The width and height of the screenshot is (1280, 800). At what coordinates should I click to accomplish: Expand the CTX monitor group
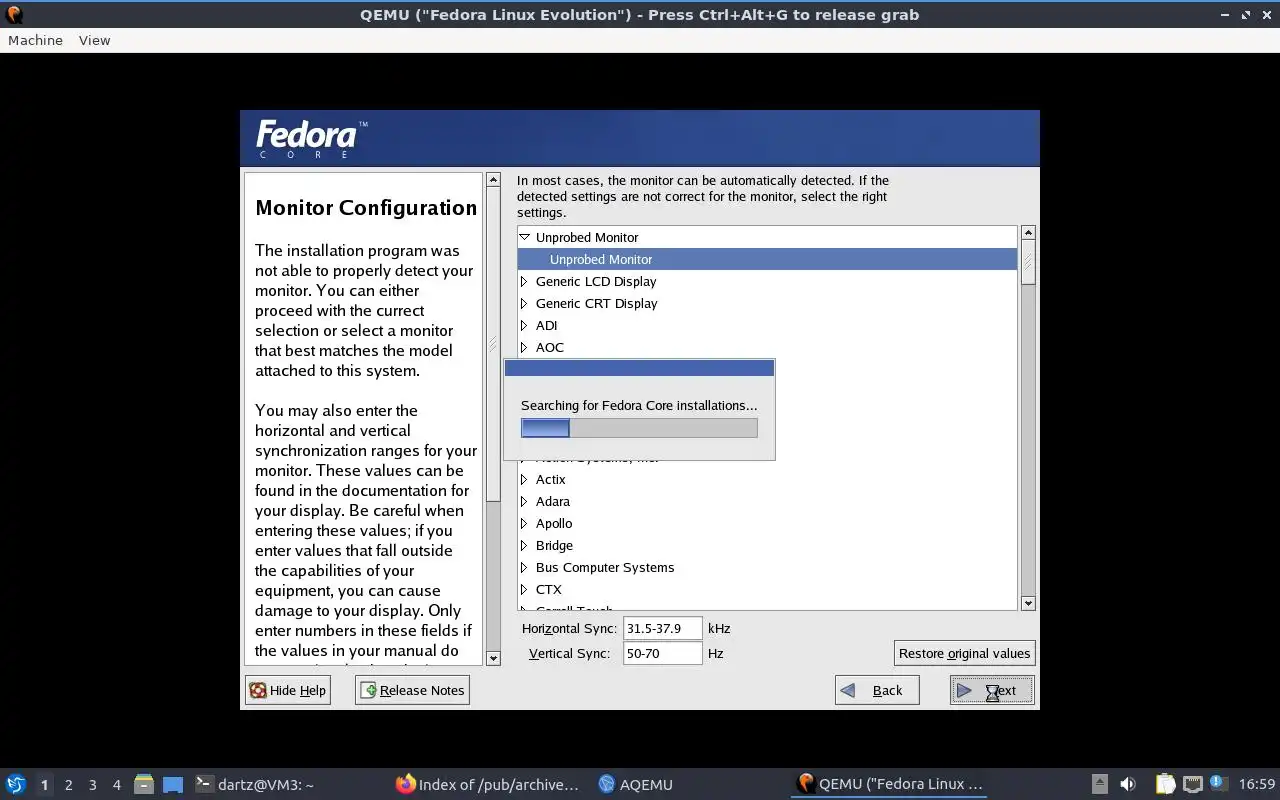524,589
